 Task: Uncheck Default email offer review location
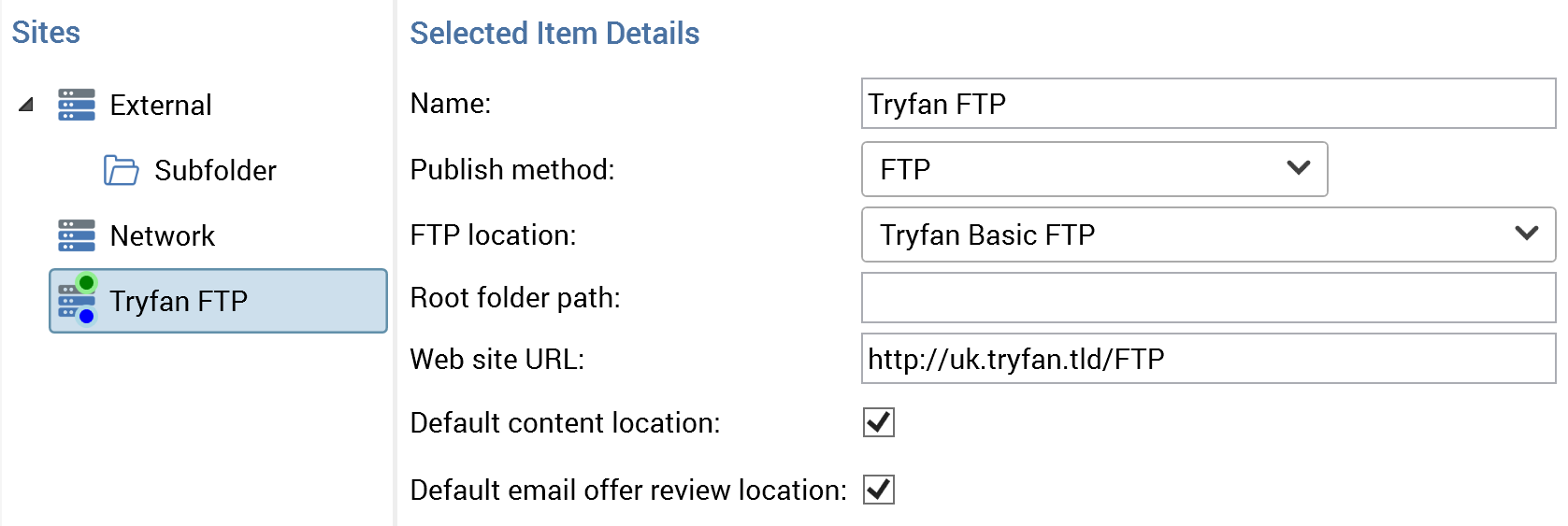coord(879,490)
